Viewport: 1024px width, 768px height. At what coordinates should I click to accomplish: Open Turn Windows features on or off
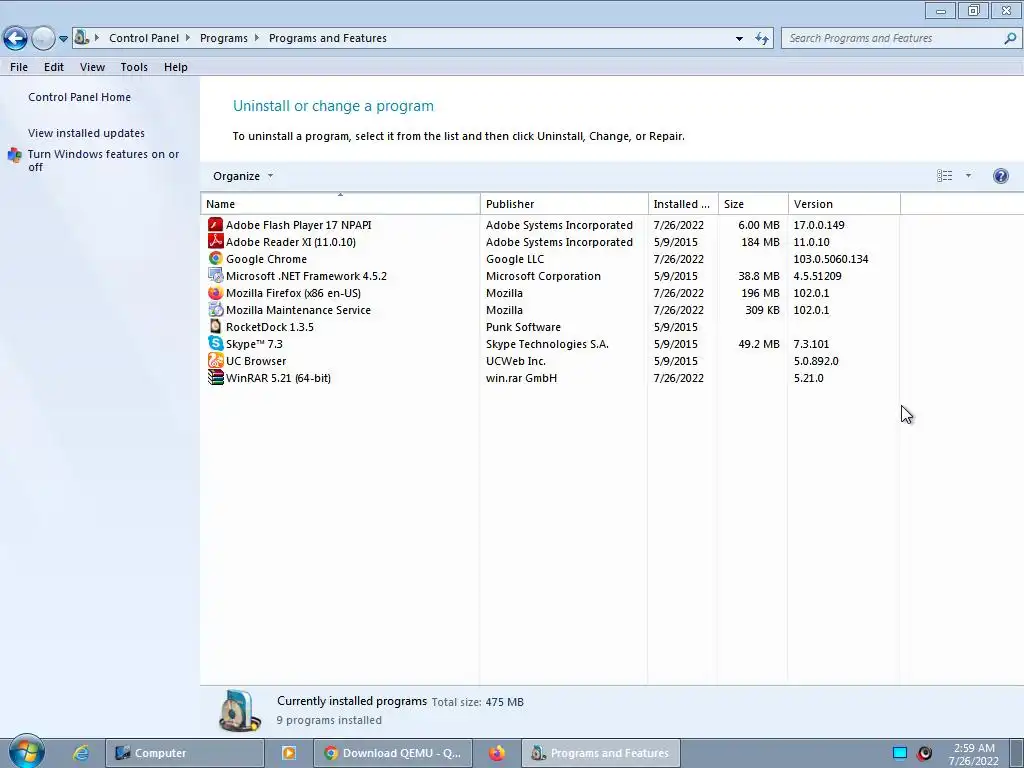point(103,160)
